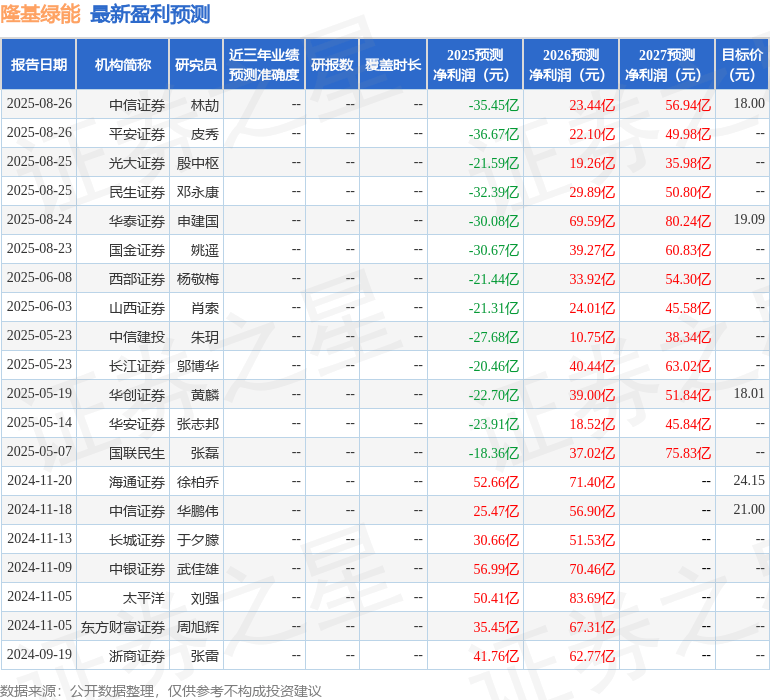The width and height of the screenshot is (770, 700).
Task: Select 东方财富证券 institution cell
Action: (x=123, y=627)
